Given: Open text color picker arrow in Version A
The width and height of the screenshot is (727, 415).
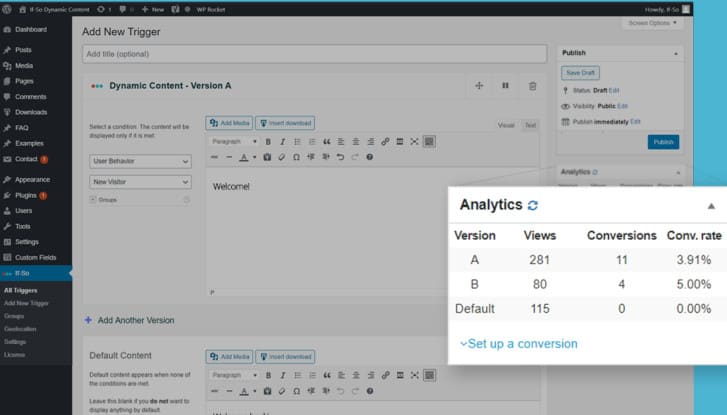Looking at the screenshot, I should pyautogui.click(x=254, y=157).
